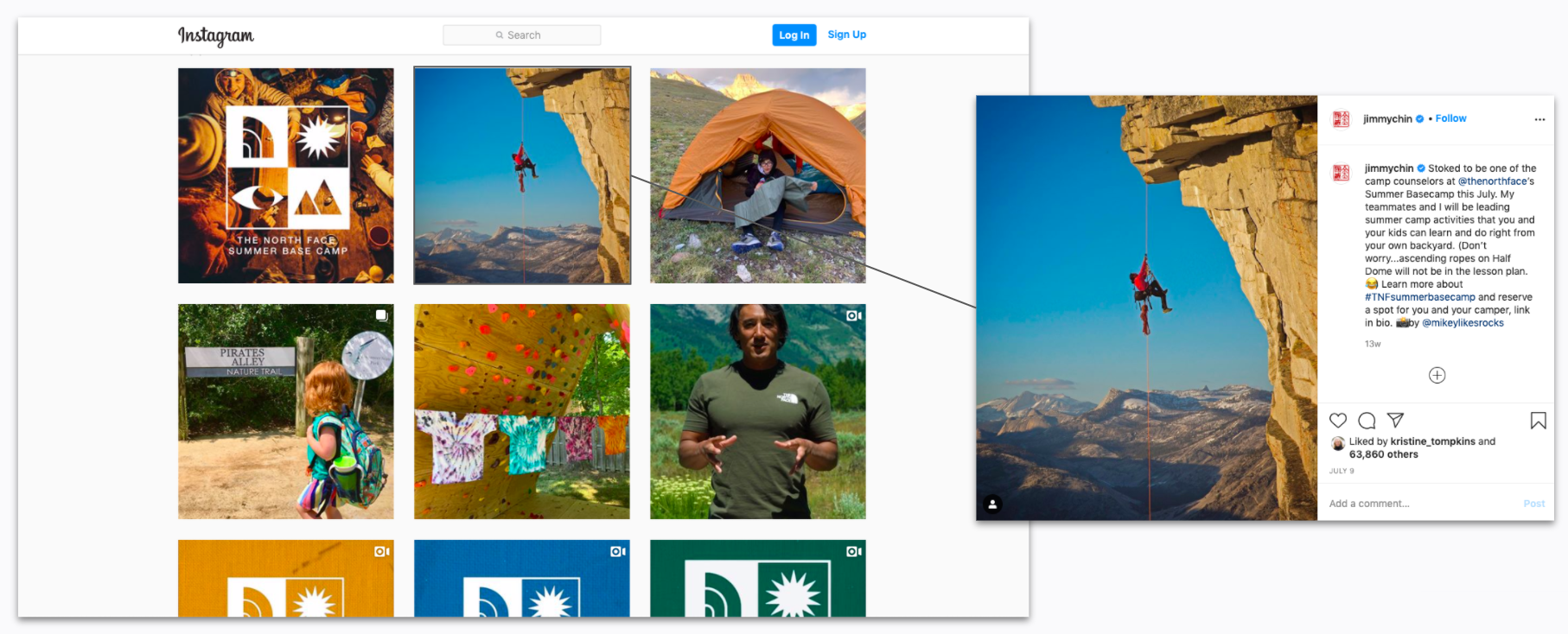Click the video icon on green shirt post
This screenshot has height=634, width=1568.
coord(854,316)
